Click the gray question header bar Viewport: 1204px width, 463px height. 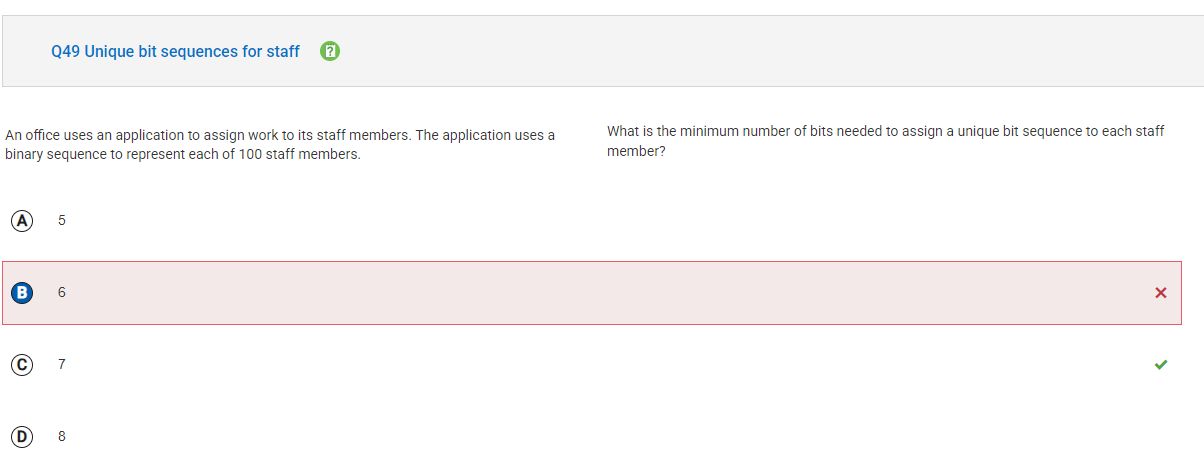coord(602,51)
